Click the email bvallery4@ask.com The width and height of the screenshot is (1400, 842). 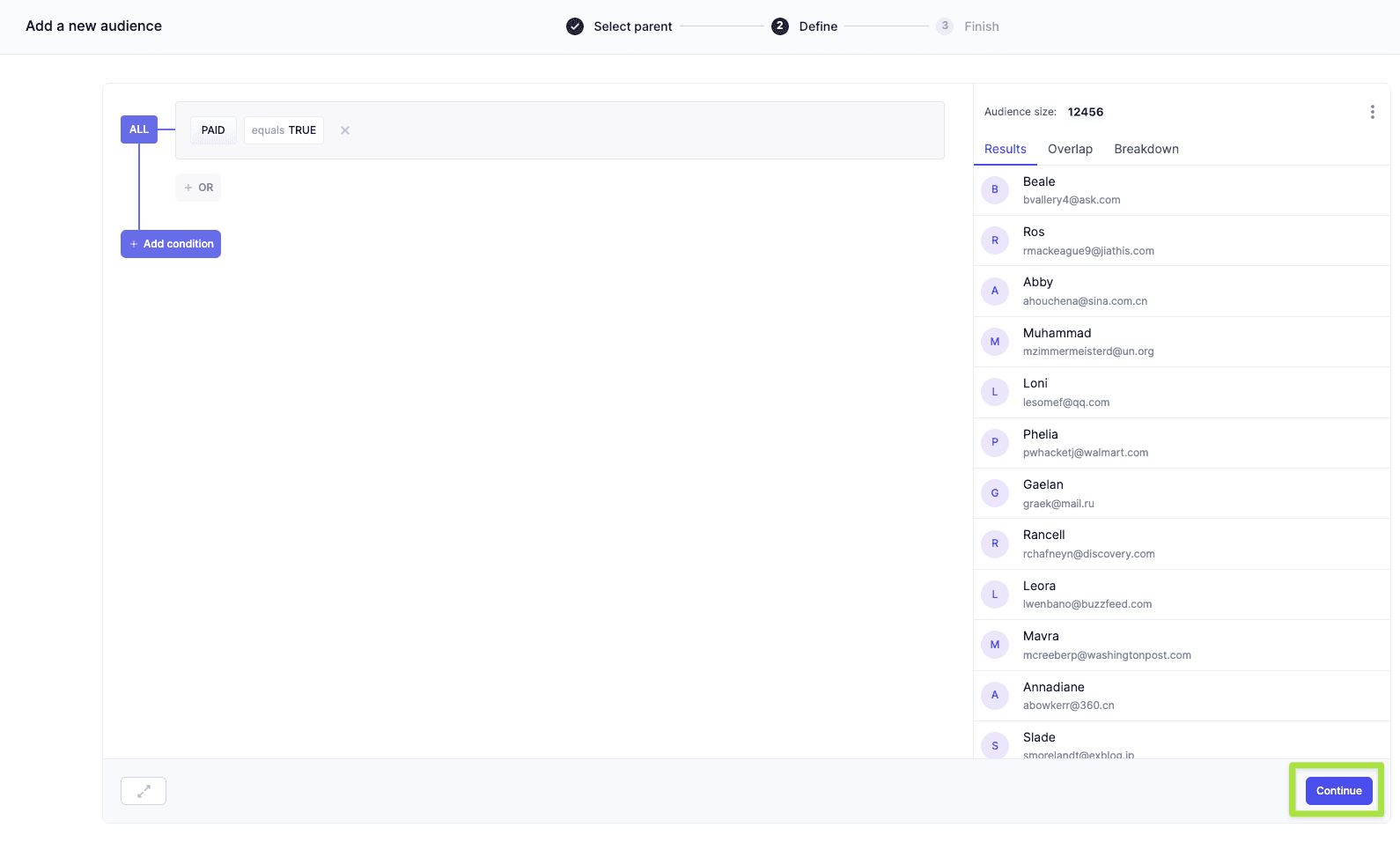pos(1072,200)
